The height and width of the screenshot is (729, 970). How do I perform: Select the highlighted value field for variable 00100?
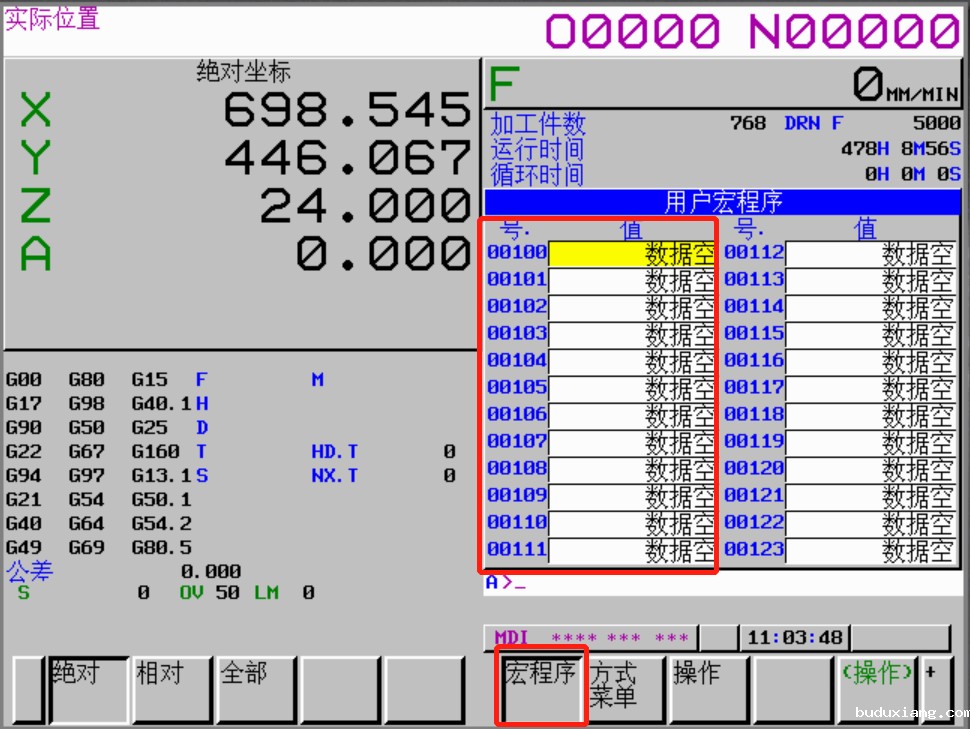click(x=631, y=254)
